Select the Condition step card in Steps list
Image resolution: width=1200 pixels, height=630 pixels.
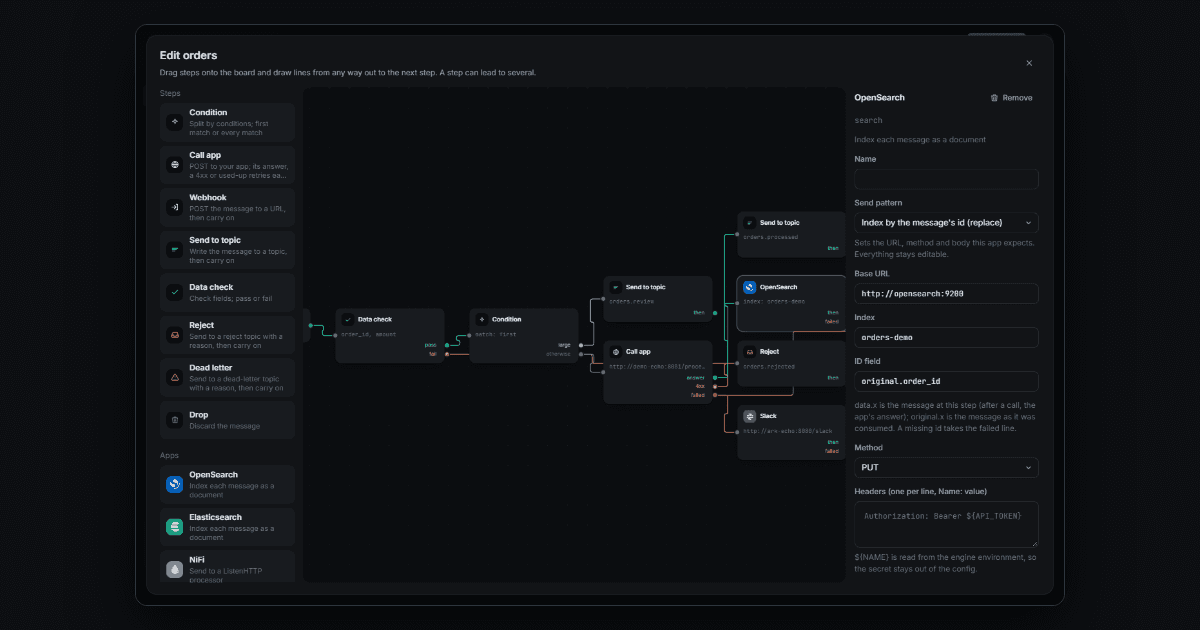pos(227,122)
